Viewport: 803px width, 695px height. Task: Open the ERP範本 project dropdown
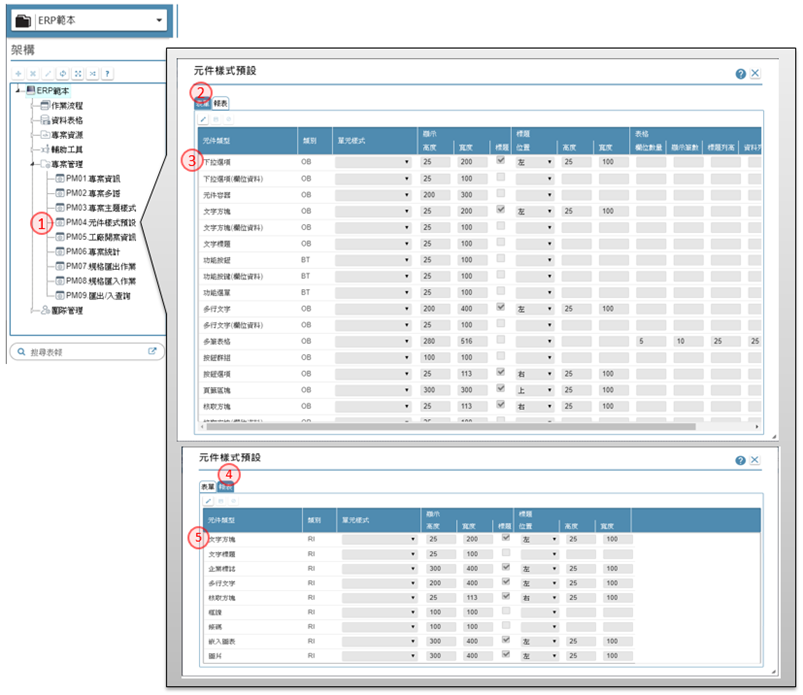159,20
